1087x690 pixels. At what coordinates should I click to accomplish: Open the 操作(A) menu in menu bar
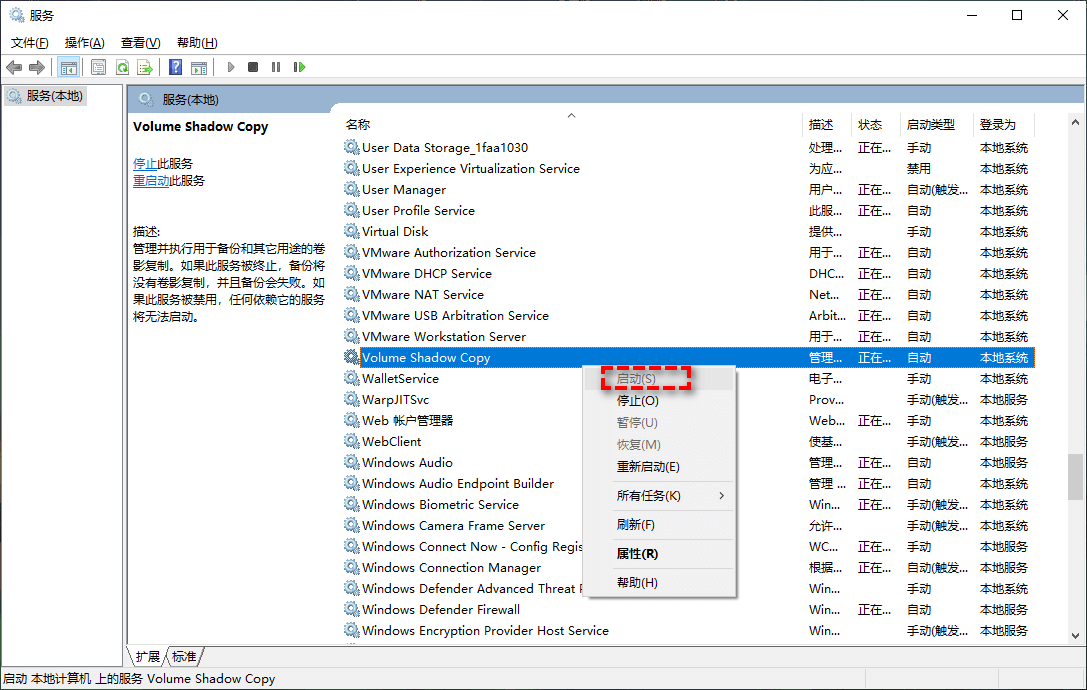pyautogui.click(x=84, y=43)
